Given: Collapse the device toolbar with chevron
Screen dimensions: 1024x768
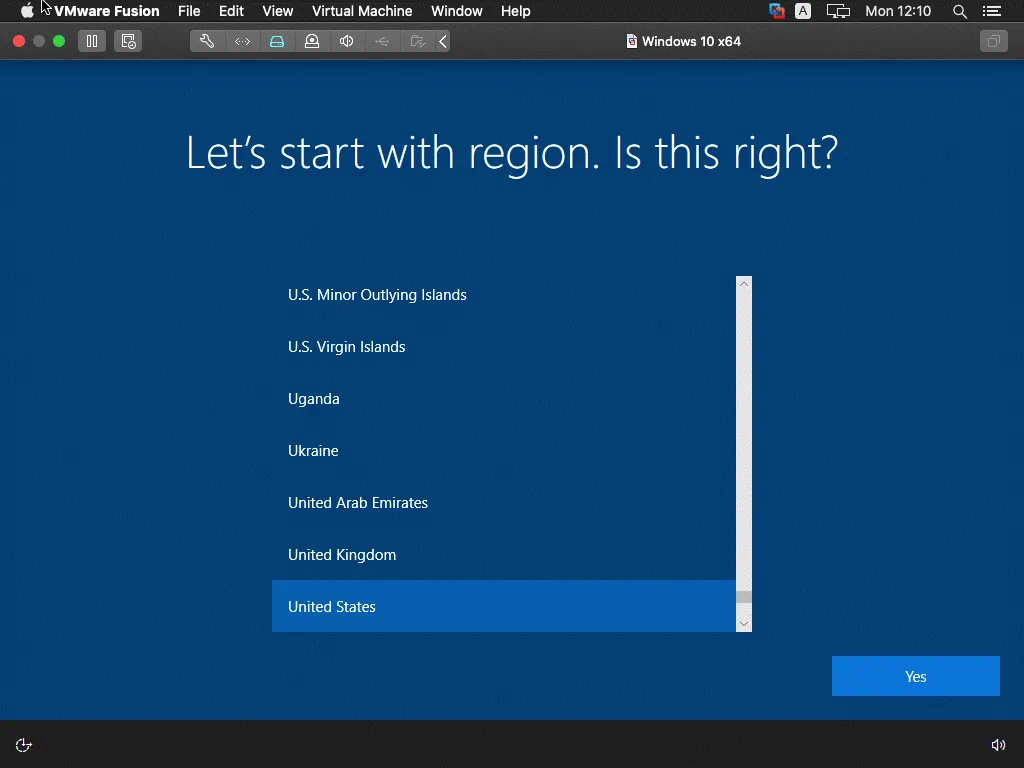Looking at the screenshot, I should (442, 41).
